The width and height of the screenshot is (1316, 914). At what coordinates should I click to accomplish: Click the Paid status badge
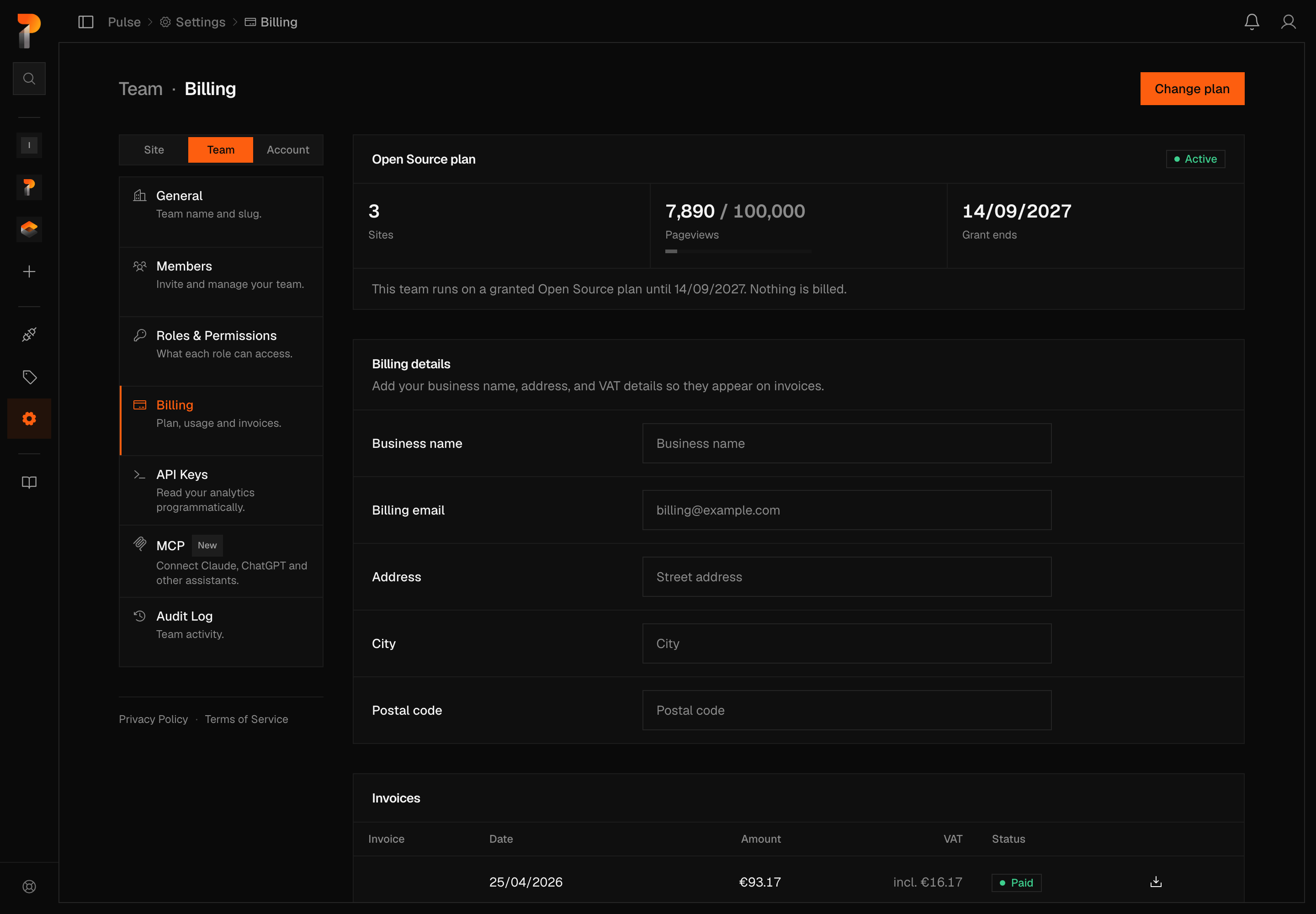[1017, 883]
